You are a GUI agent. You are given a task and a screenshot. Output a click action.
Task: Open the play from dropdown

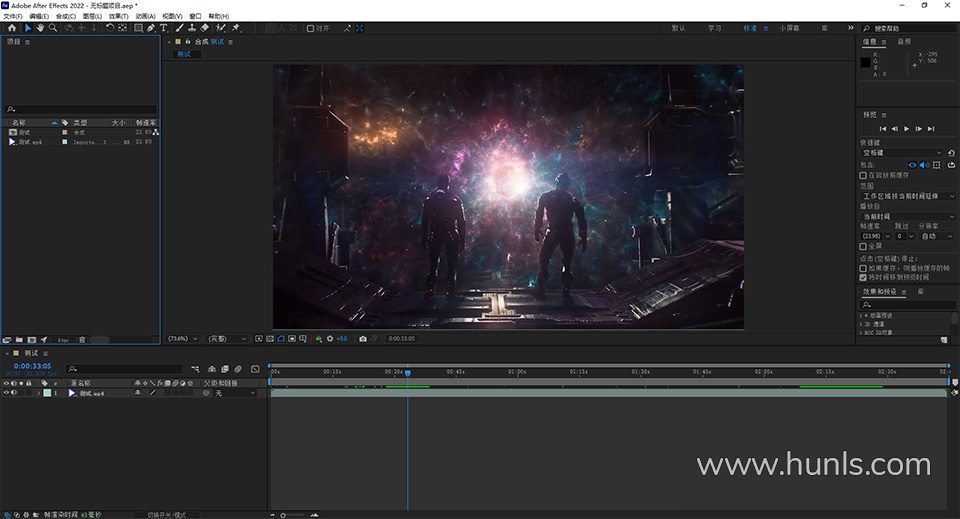[x=908, y=217]
